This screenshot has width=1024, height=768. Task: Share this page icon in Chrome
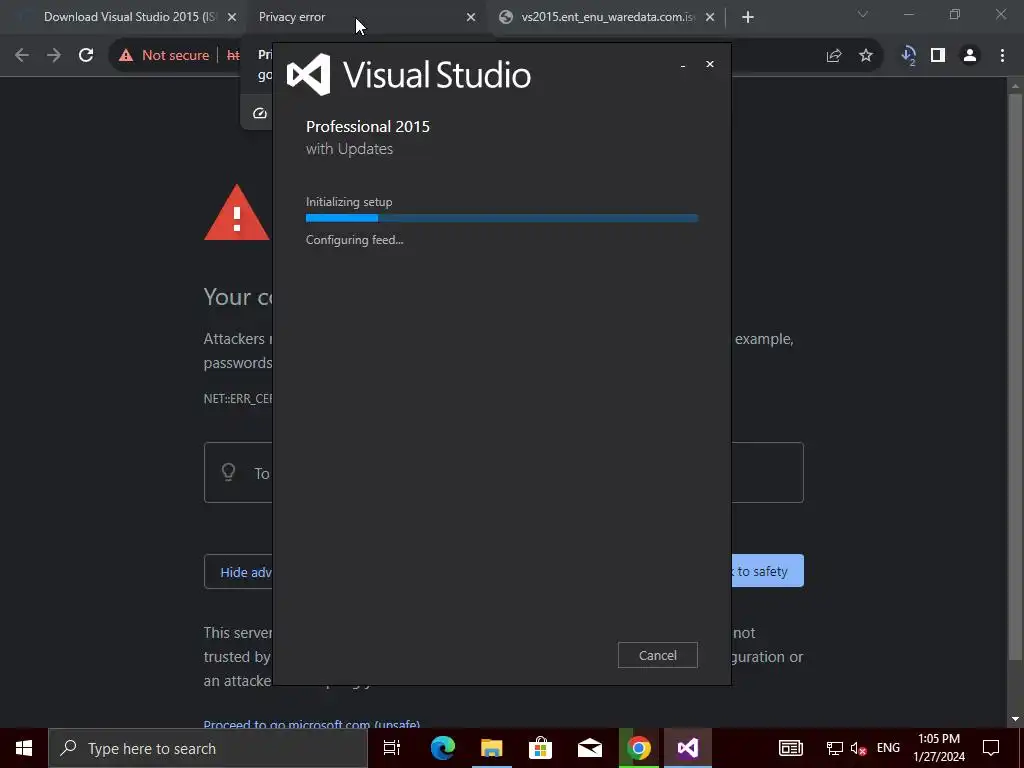click(834, 56)
